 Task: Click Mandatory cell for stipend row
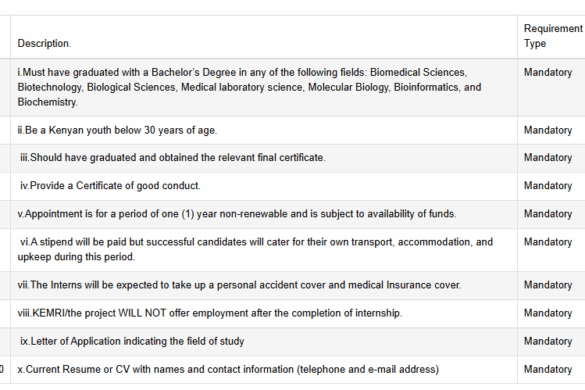coord(548,242)
